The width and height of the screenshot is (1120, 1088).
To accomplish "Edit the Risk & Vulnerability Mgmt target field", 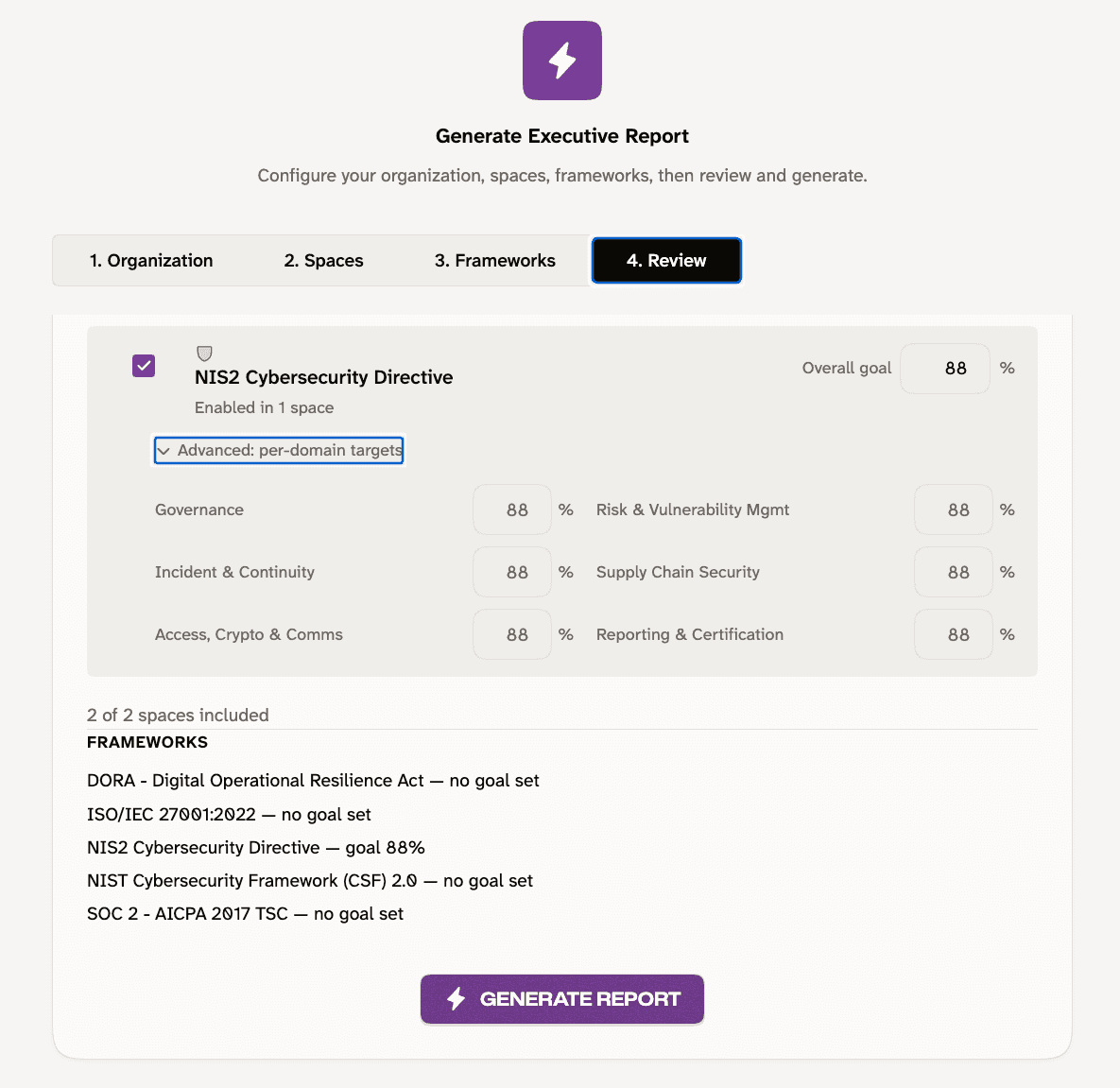I will [x=954, y=509].
